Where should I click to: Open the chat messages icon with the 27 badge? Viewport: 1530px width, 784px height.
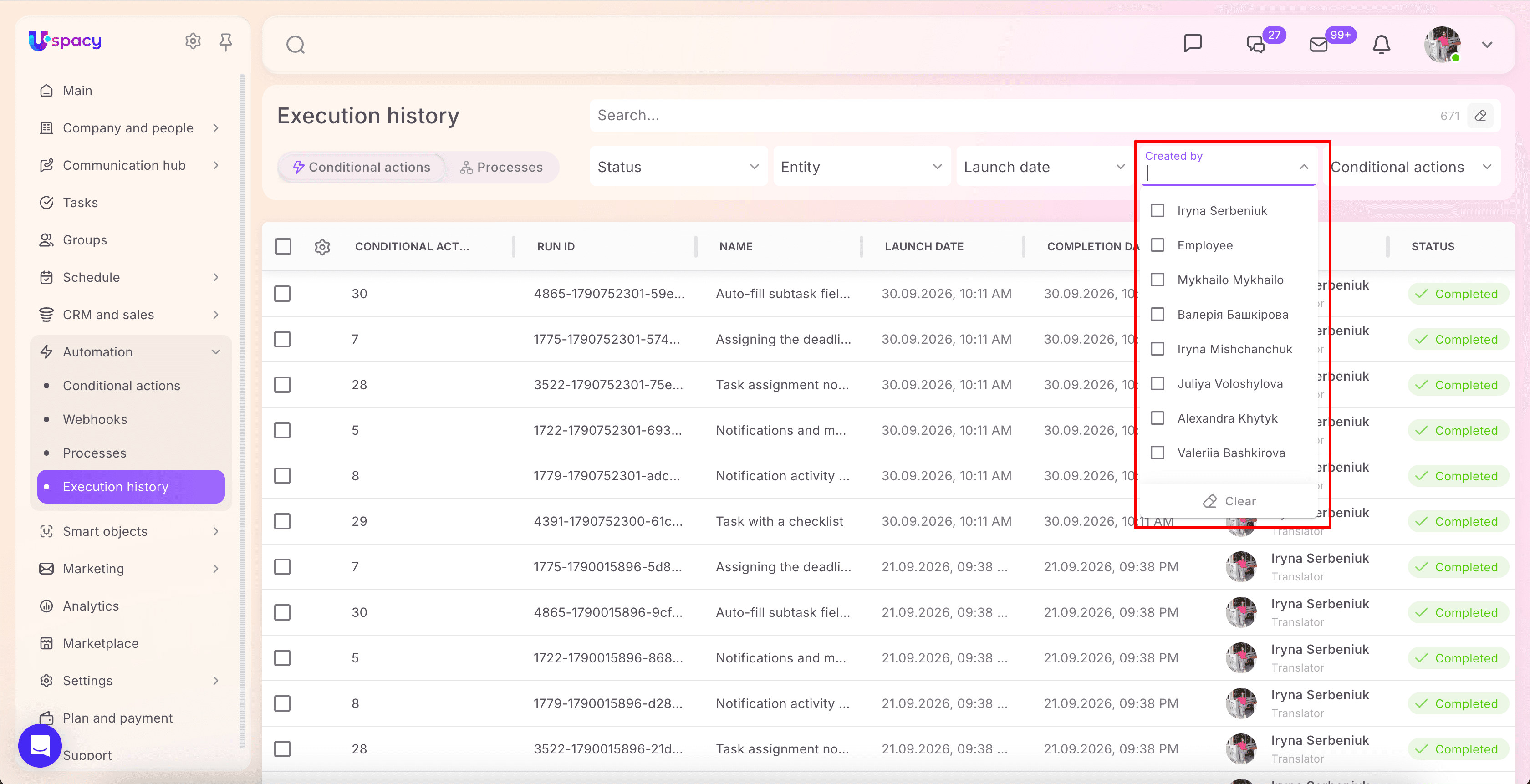1255,45
